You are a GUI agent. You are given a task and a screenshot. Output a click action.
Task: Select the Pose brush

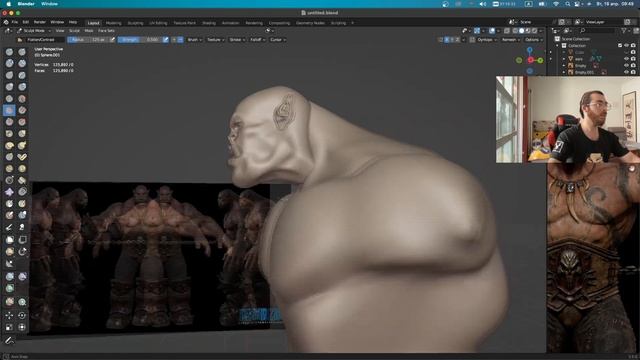point(22,157)
